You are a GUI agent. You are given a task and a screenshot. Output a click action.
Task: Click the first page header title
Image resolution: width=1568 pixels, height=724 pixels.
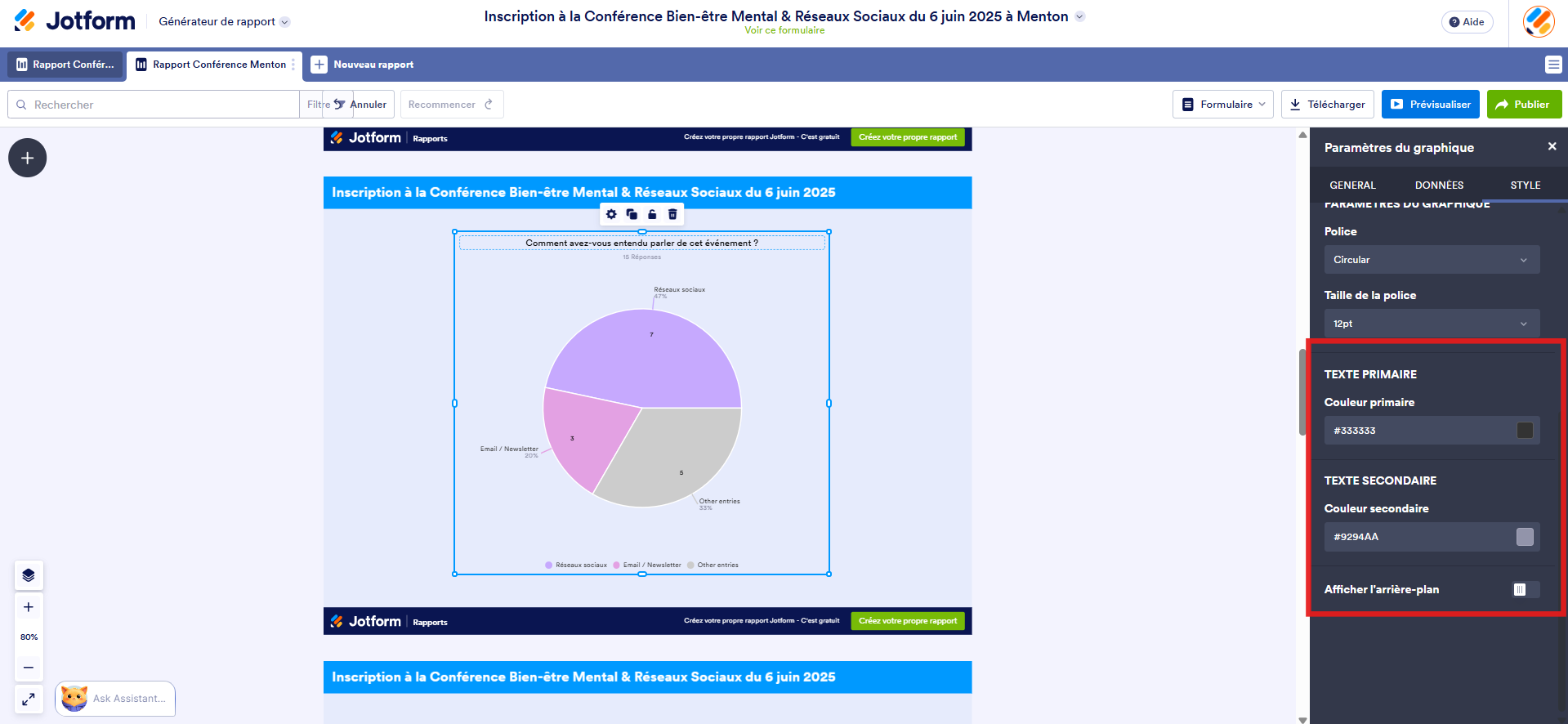pyautogui.click(x=583, y=193)
